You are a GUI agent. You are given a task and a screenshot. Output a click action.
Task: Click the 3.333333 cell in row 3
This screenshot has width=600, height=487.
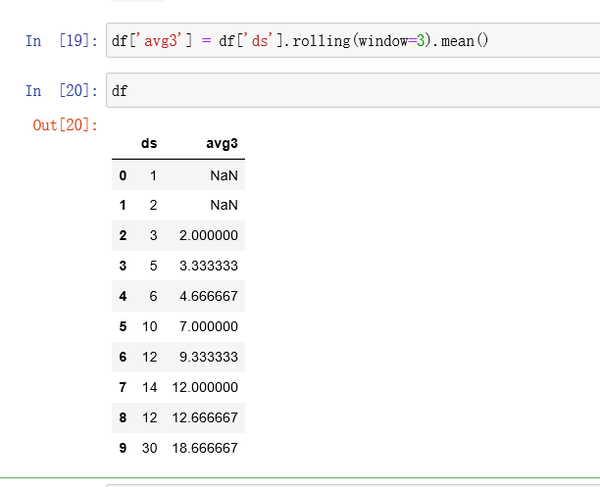(209, 266)
